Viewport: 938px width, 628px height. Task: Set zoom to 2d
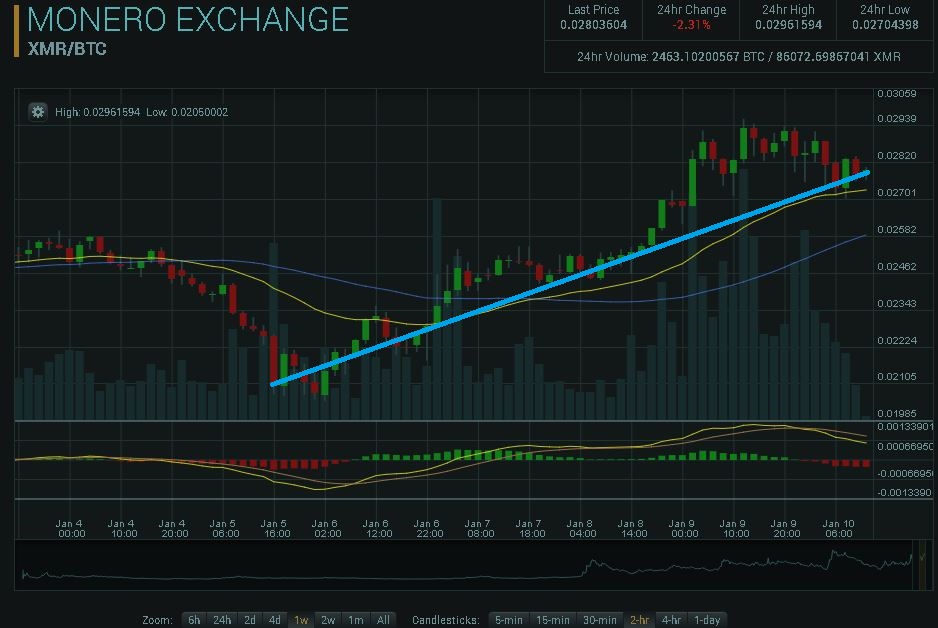pyautogui.click(x=250, y=620)
